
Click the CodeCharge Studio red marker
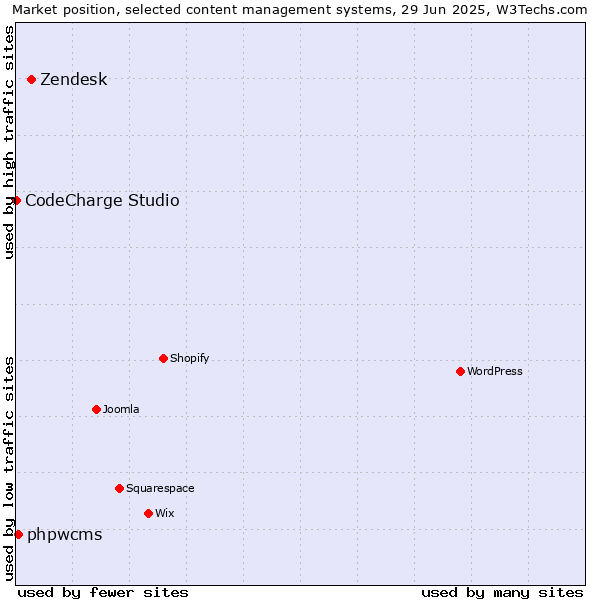coord(16,201)
